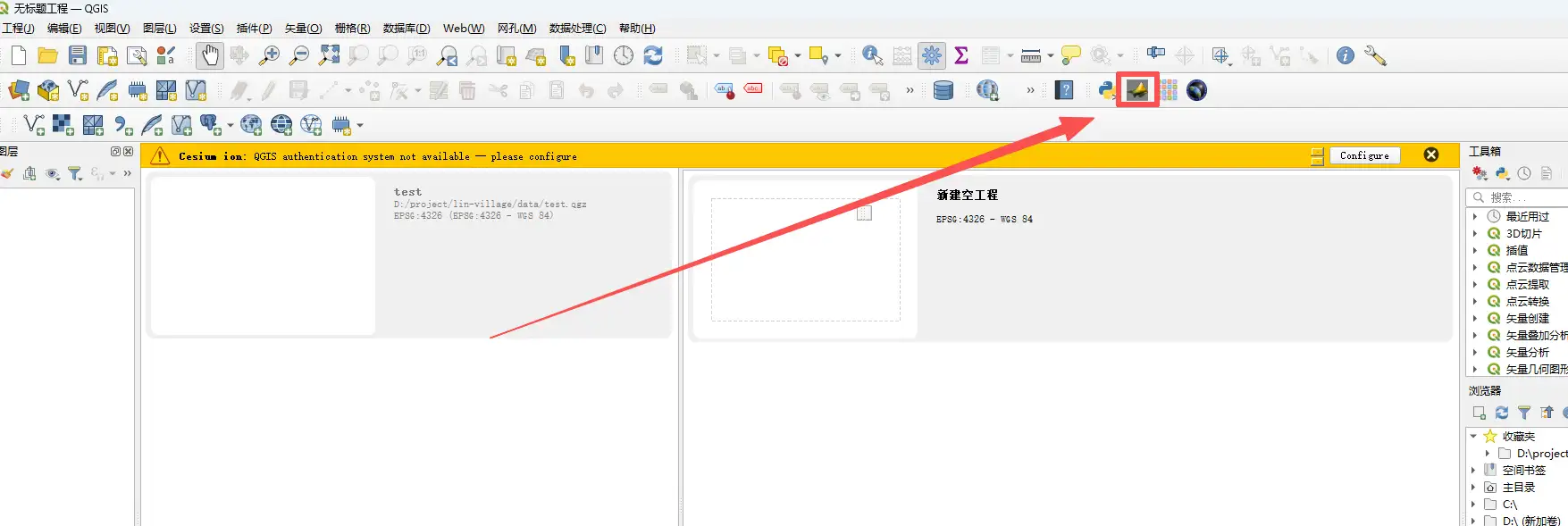Expand the 矢量分析 toolbox group
Image resolution: width=1568 pixels, height=526 pixels.
1475,353
